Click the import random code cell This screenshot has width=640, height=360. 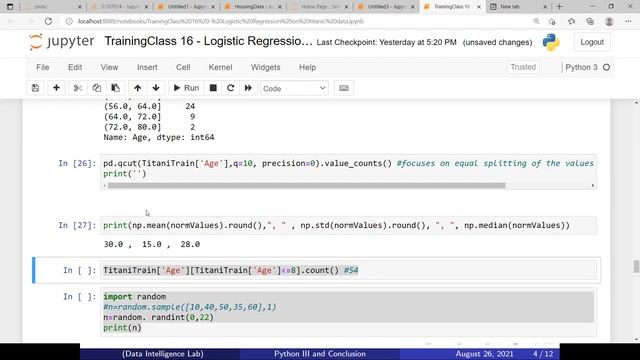click(349, 312)
